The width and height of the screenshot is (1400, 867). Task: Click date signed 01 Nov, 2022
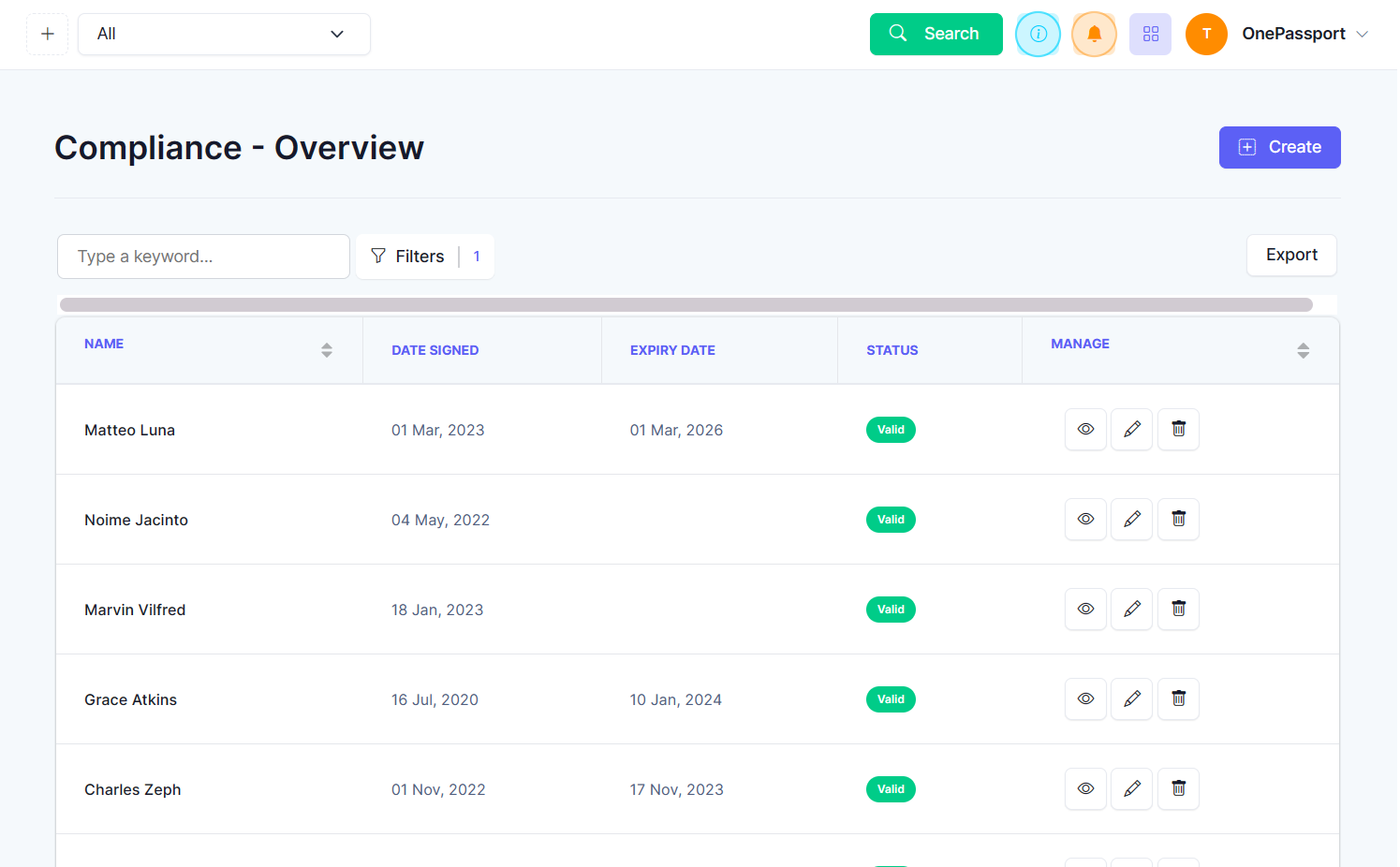[x=438, y=790]
